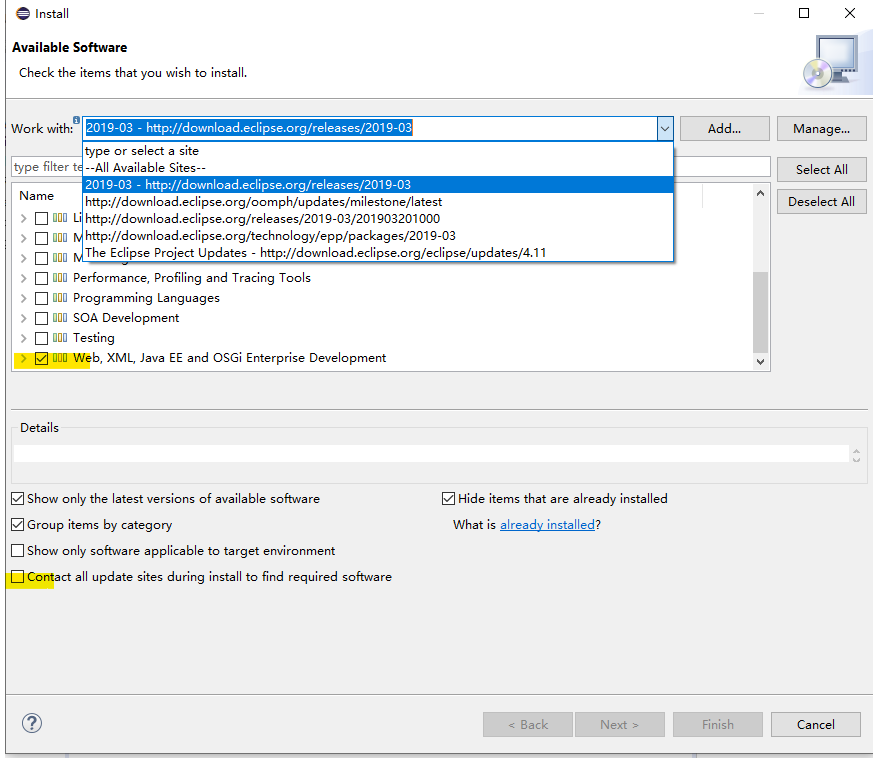The height and width of the screenshot is (758, 873).
Task: Click the category icon beside SOA Development
Action: pos(60,317)
